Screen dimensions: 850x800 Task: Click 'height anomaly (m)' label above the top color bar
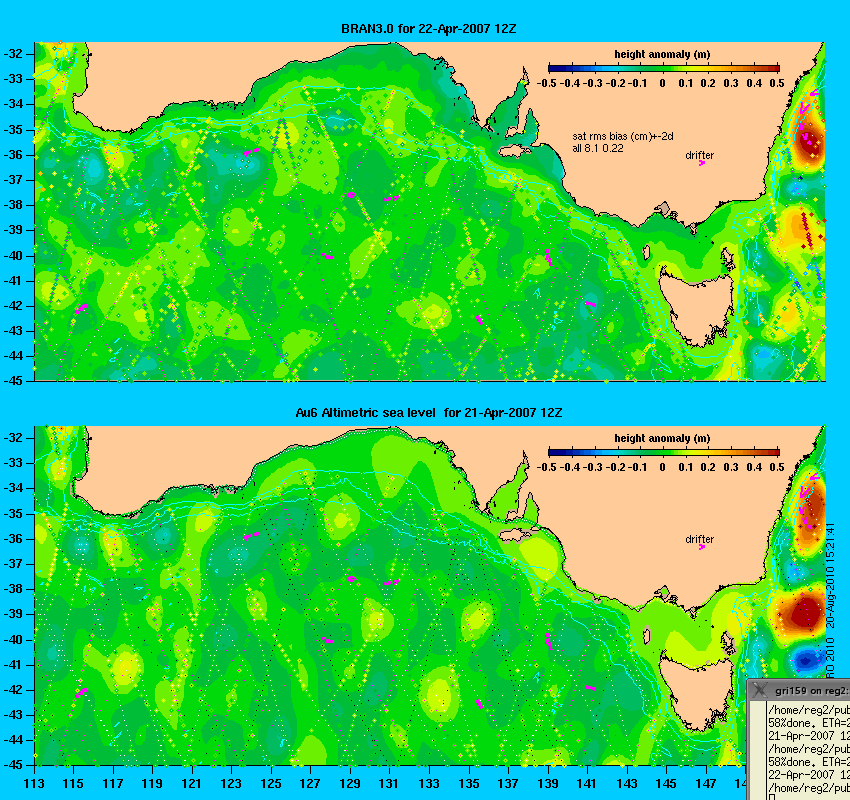tap(662, 54)
